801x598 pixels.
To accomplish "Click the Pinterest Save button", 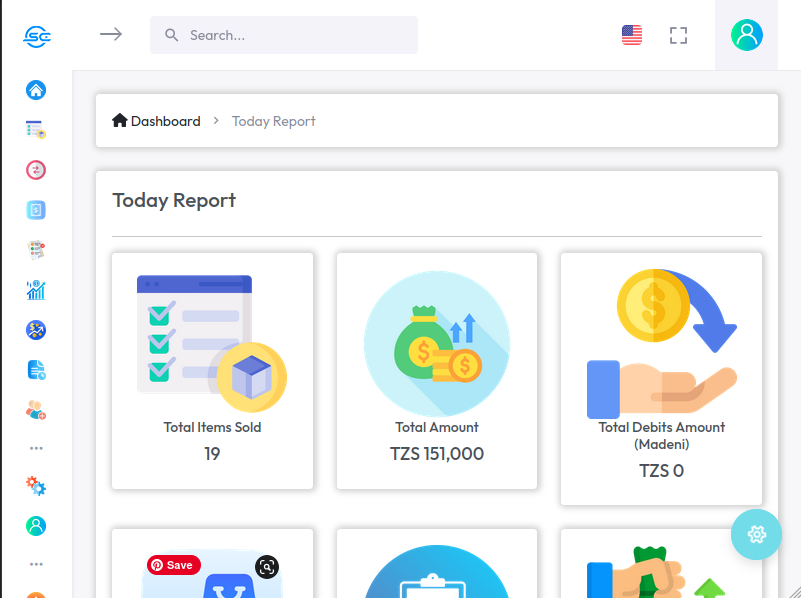I will [x=174, y=565].
